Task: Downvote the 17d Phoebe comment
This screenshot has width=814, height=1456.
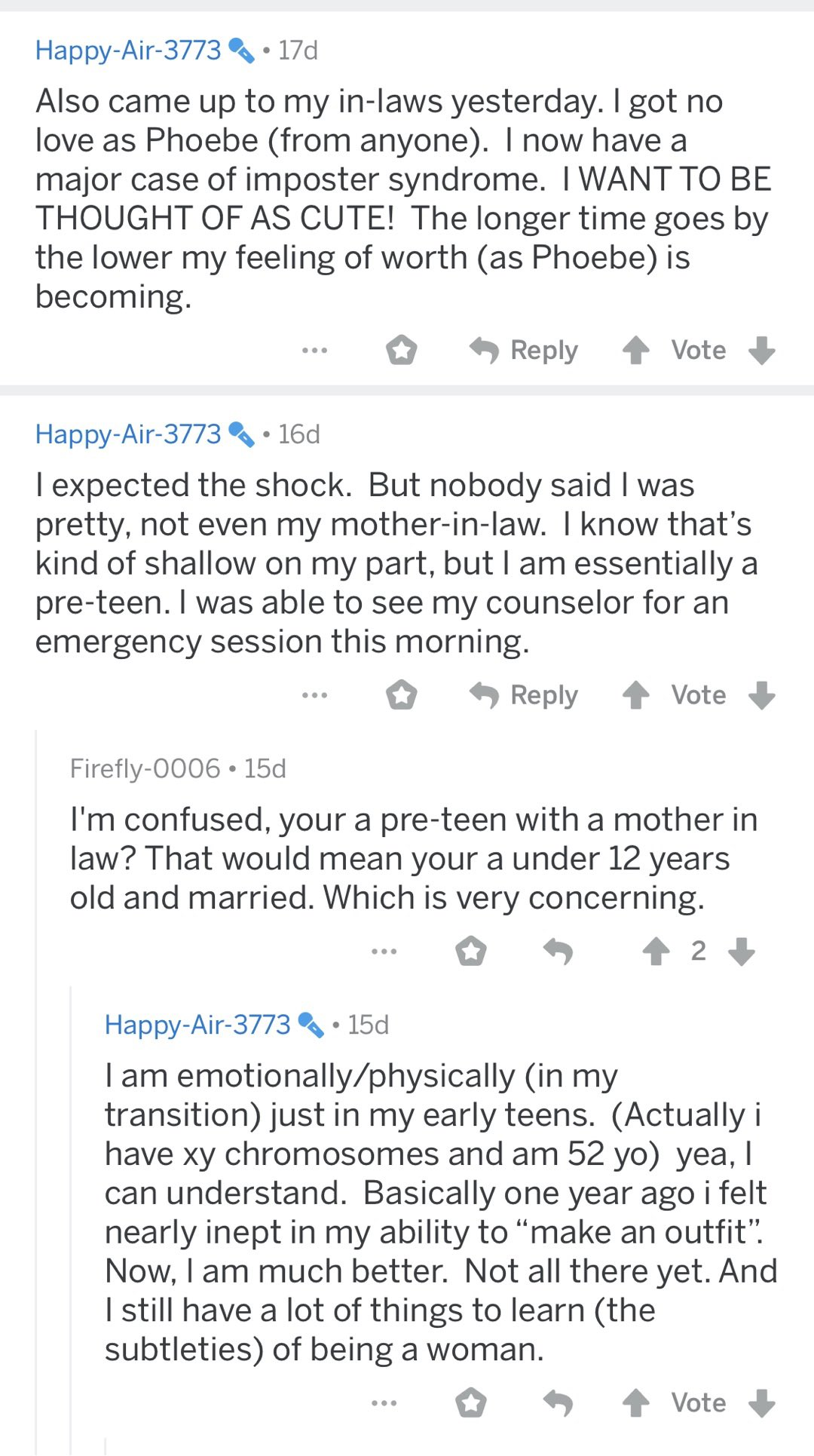Action: tap(762, 351)
